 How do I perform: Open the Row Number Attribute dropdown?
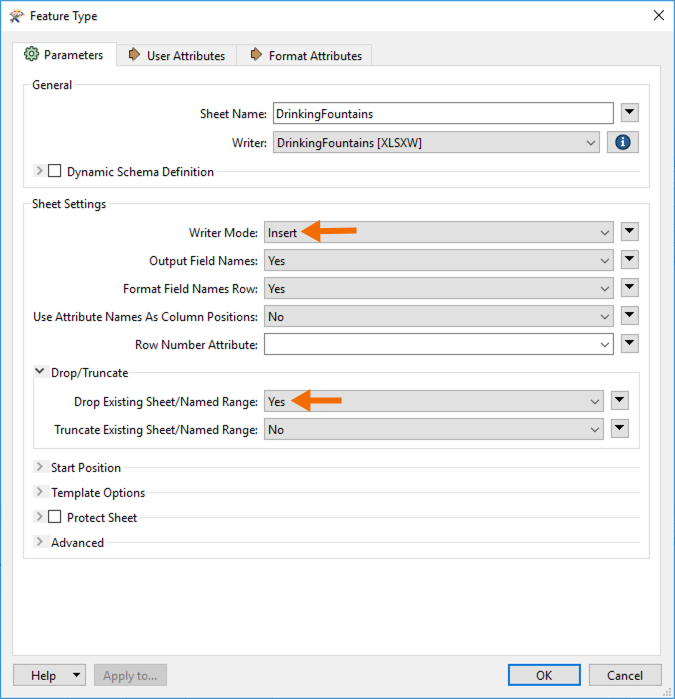coord(439,344)
